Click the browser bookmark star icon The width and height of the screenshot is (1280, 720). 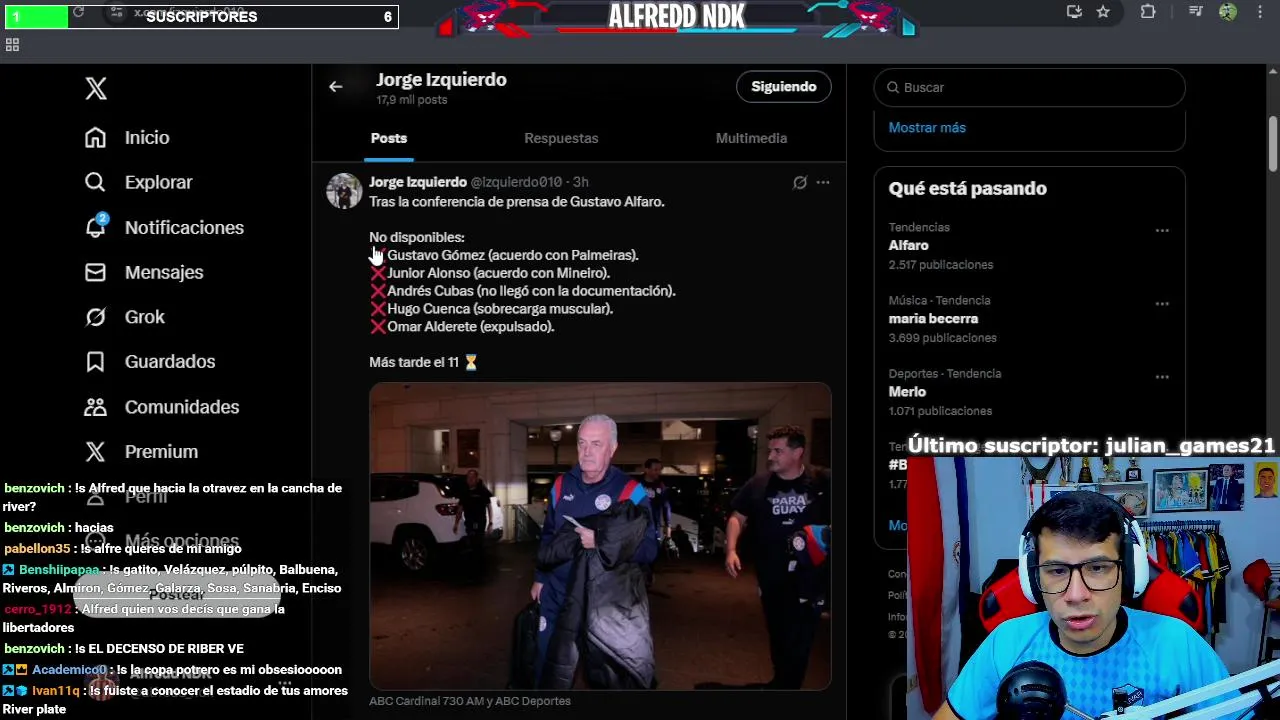(x=1103, y=12)
